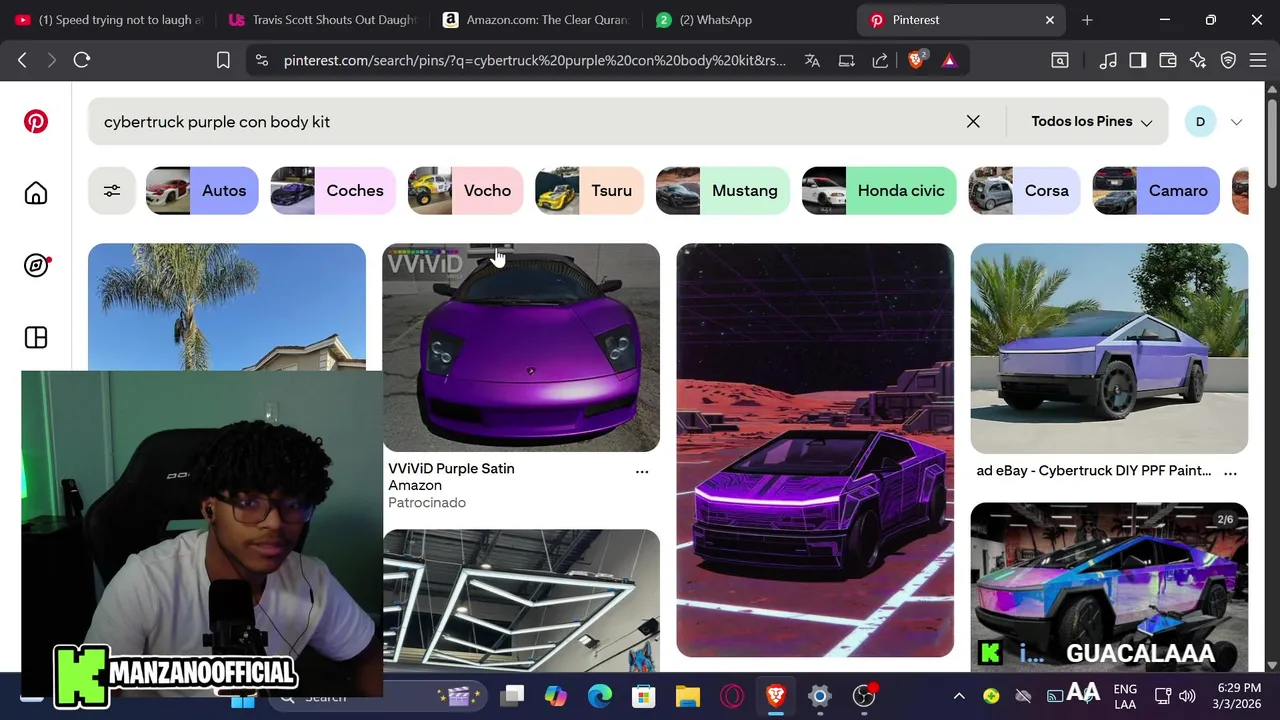Open the Brave playlist music icon
This screenshot has width=1280, height=720.
pos(1108,61)
